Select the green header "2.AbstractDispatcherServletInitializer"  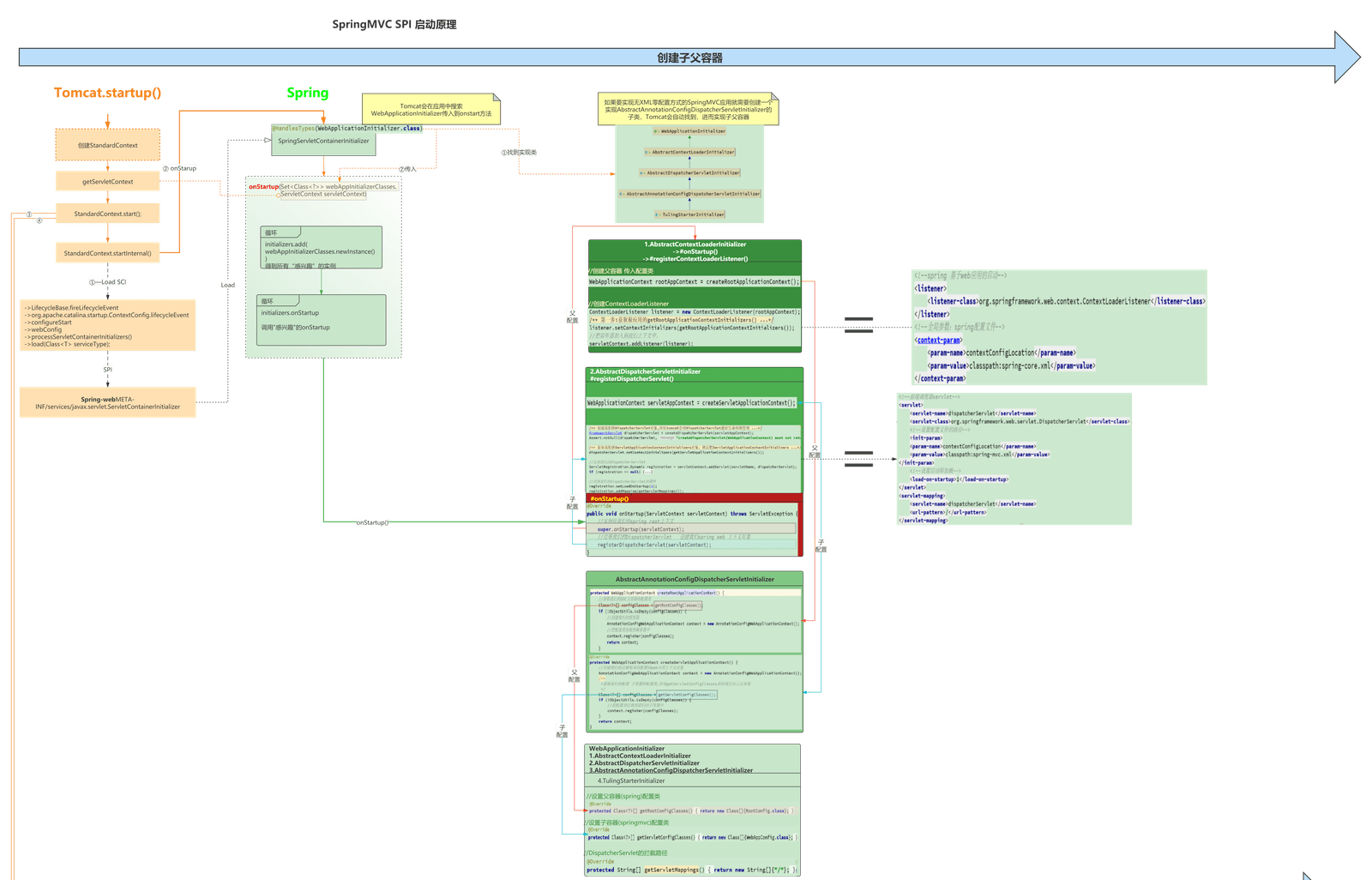tap(695, 375)
